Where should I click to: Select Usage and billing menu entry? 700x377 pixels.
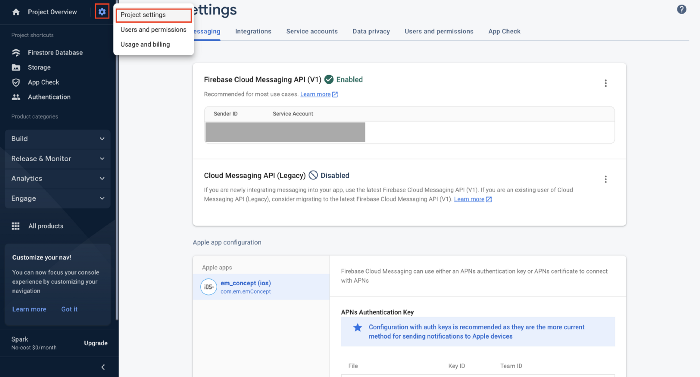(154, 44)
